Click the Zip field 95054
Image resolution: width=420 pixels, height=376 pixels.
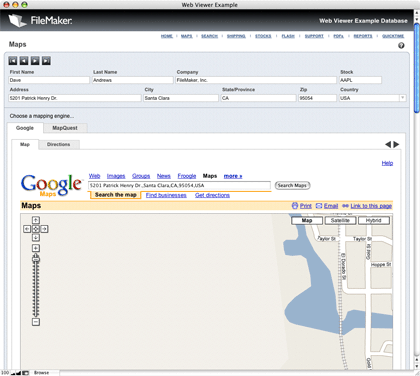[317, 98]
